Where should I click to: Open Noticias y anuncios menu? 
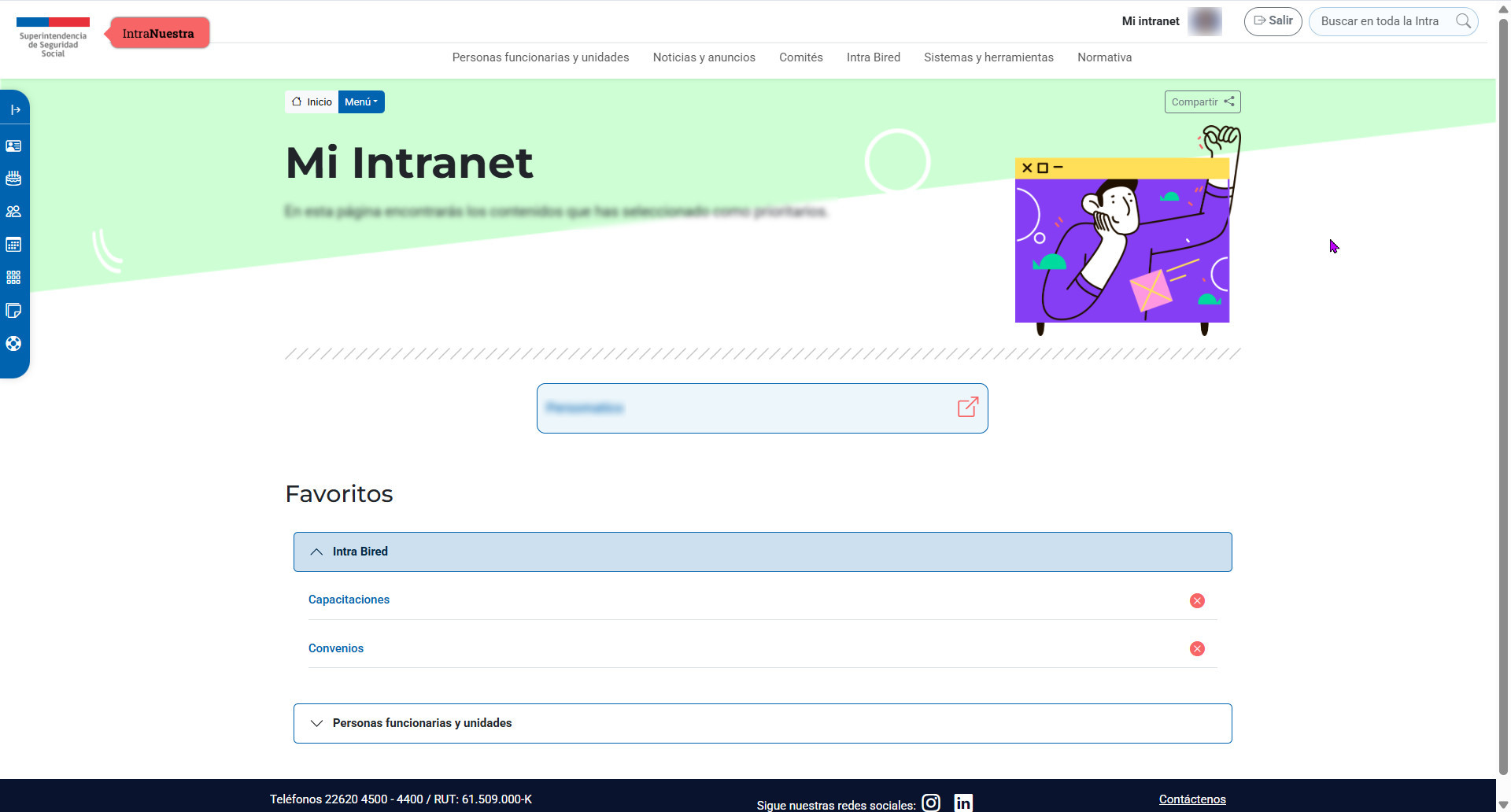pyautogui.click(x=704, y=57)
